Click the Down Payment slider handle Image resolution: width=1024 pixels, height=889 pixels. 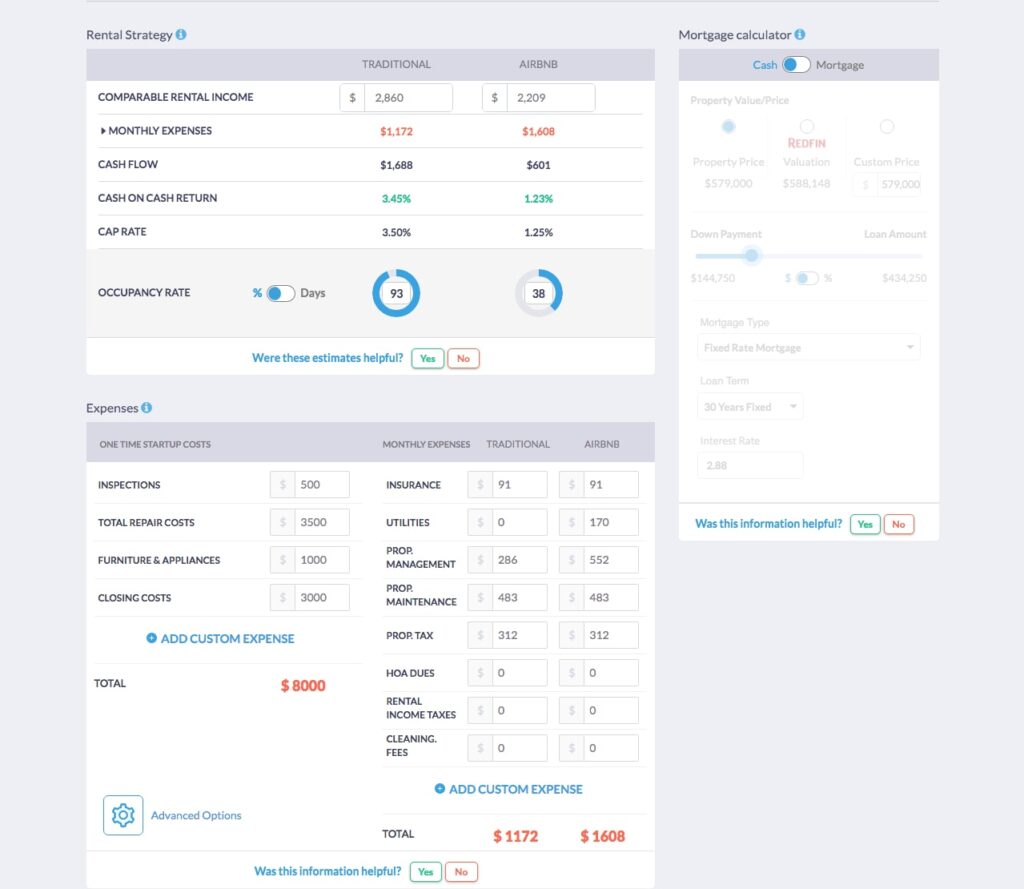[752, 256]
